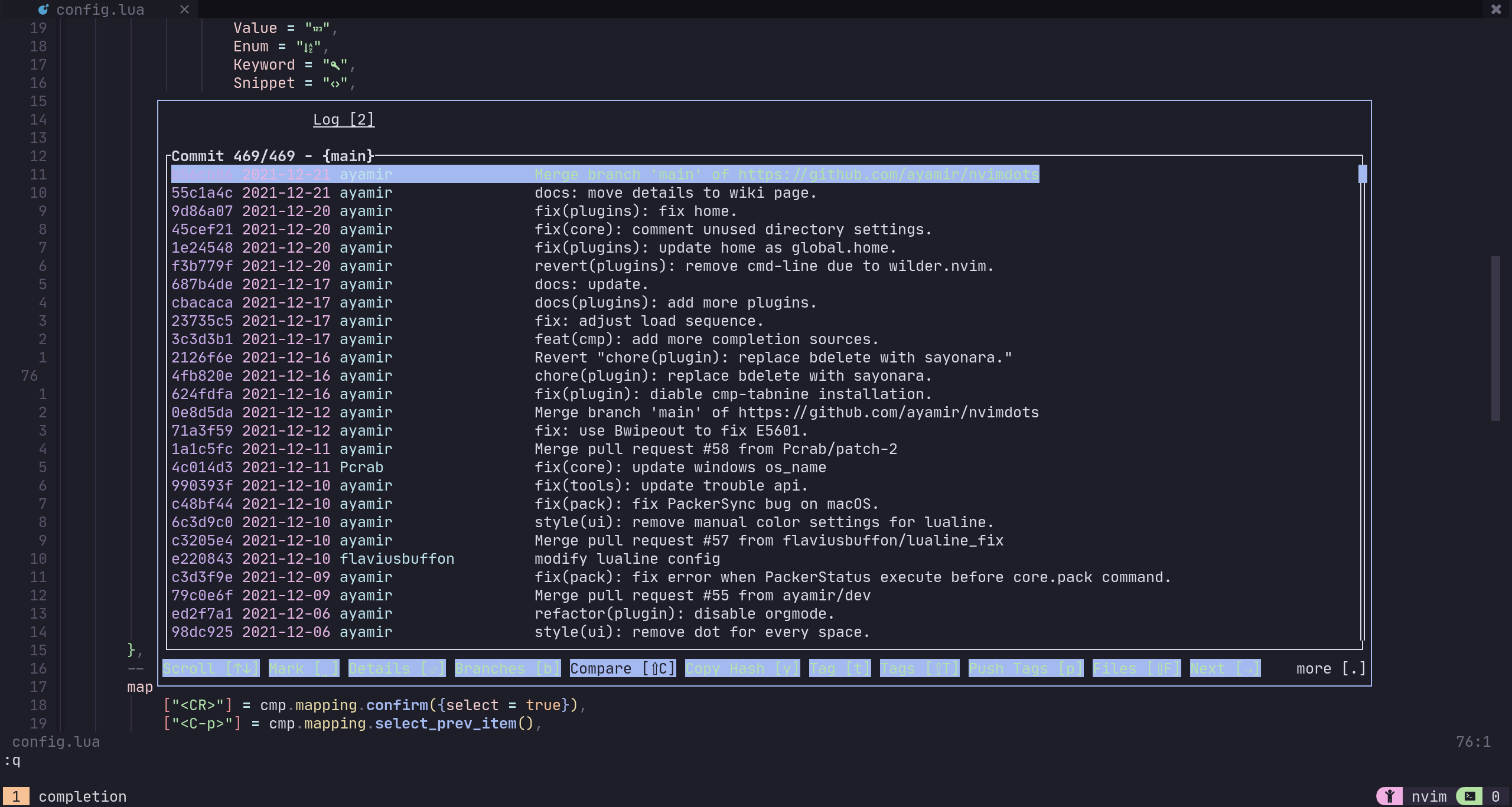1512x807 pixels.
Task: Click the close X at top-right corner
Action: click(1496, 9)
